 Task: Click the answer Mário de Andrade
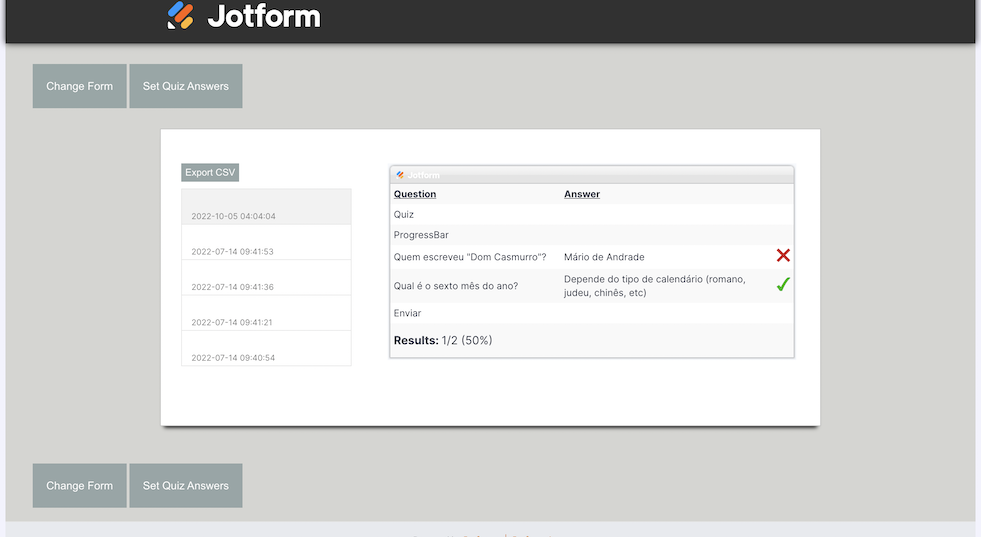pos(604,257)
